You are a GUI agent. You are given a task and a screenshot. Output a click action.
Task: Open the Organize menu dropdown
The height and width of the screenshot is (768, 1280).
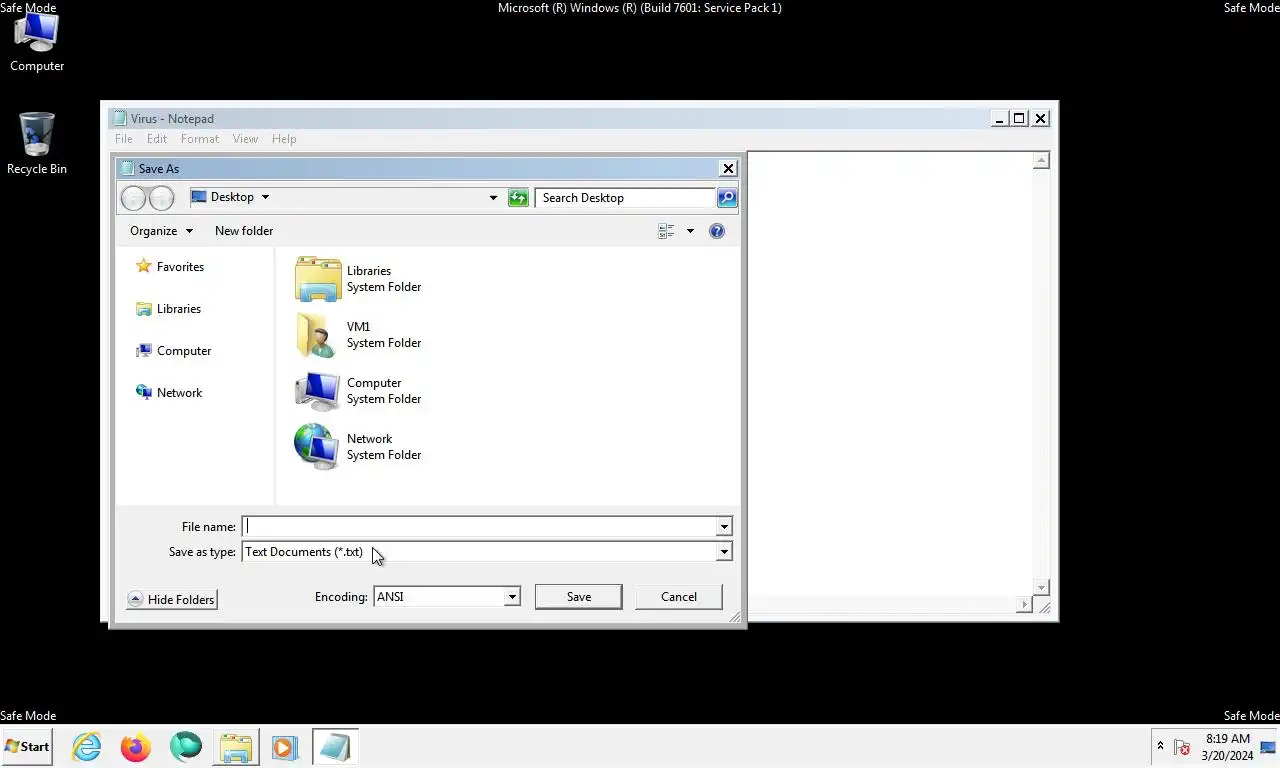pyautogui.click(x=161, y=231)
